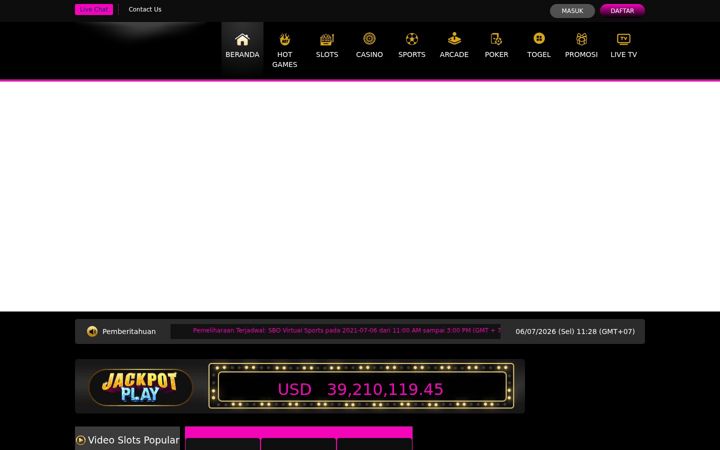This screenshot has height=450, width=720.
Task: Click the Pemberitahuan speaker icon
Action: click(92, 331)
